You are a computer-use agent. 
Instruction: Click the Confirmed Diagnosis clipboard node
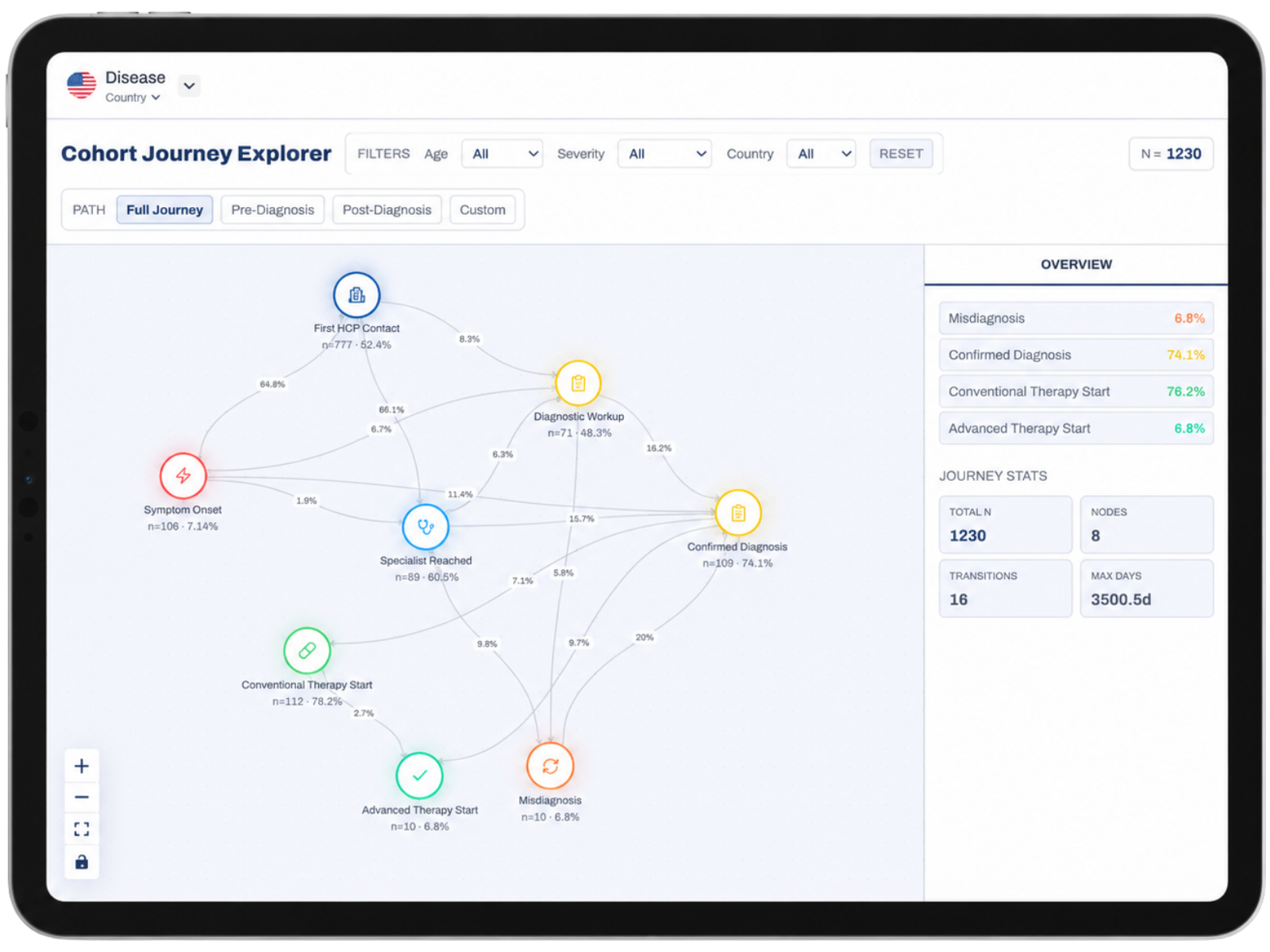(738, 513)
